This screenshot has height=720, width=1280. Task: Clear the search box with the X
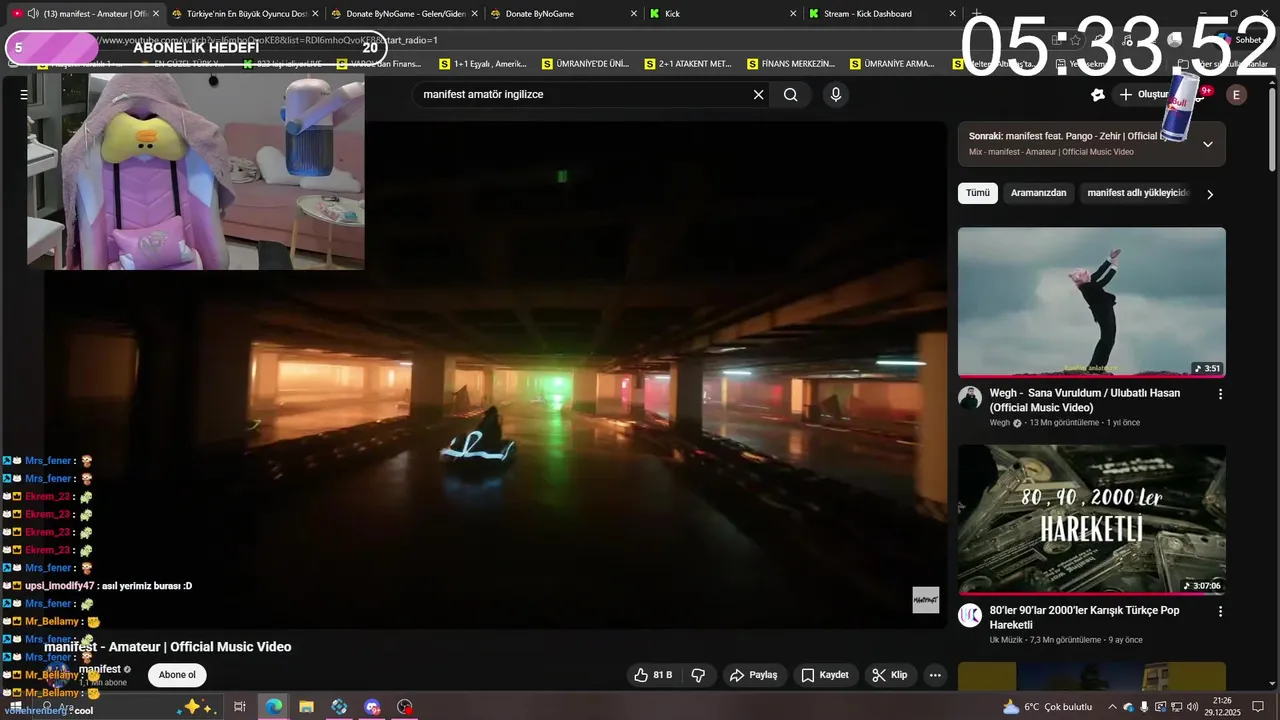(758, 95)
